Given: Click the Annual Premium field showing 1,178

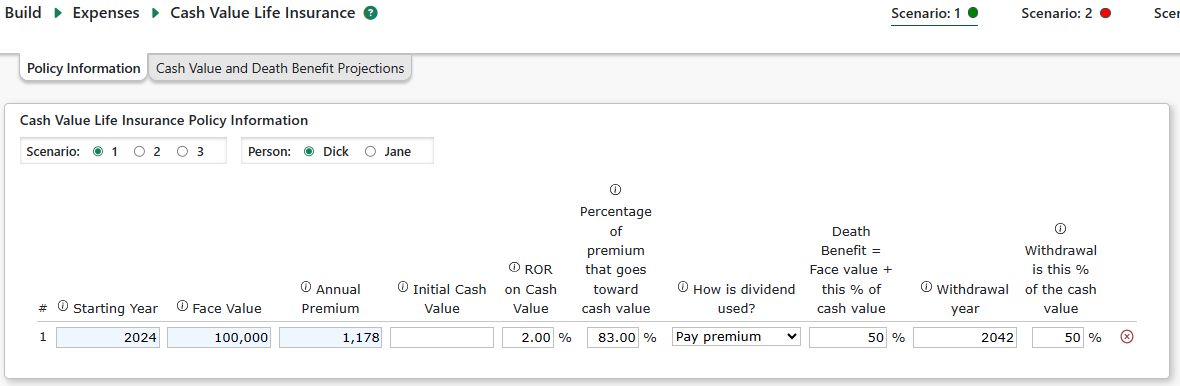Looking at the screenshot, I should coord(330,337).
